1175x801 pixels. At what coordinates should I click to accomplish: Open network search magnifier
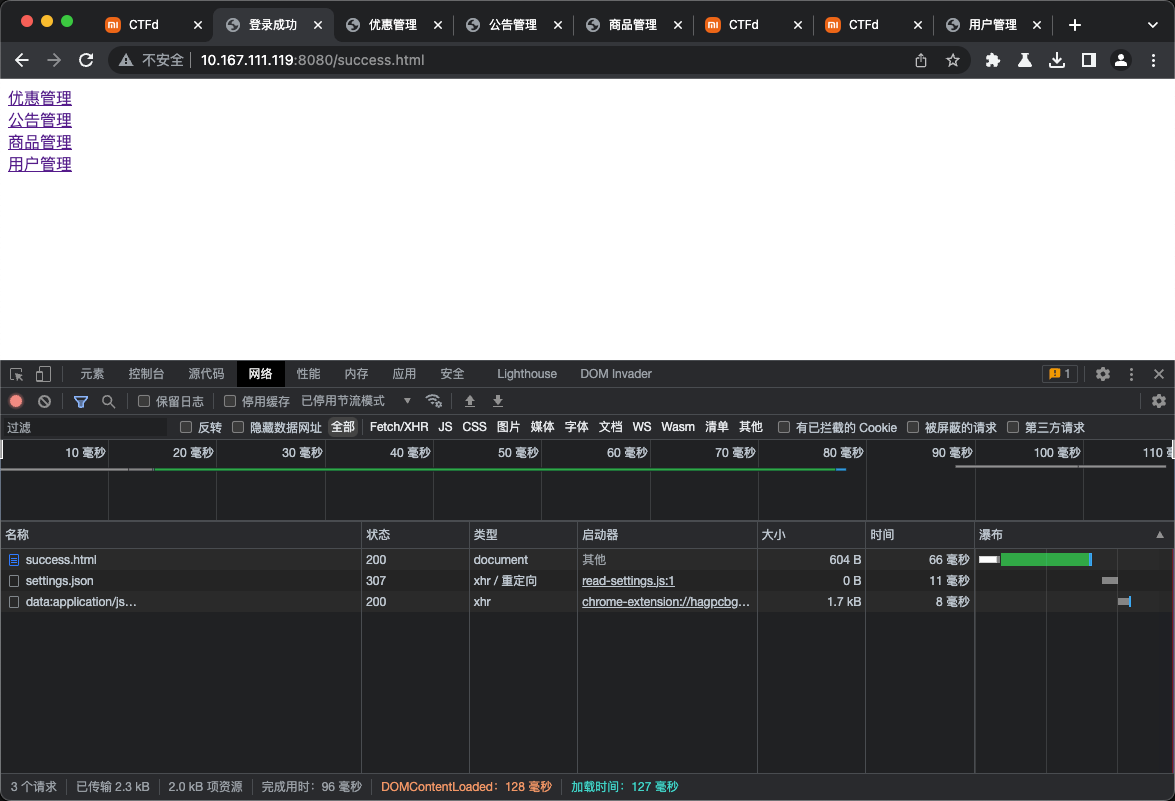(108, 401)
